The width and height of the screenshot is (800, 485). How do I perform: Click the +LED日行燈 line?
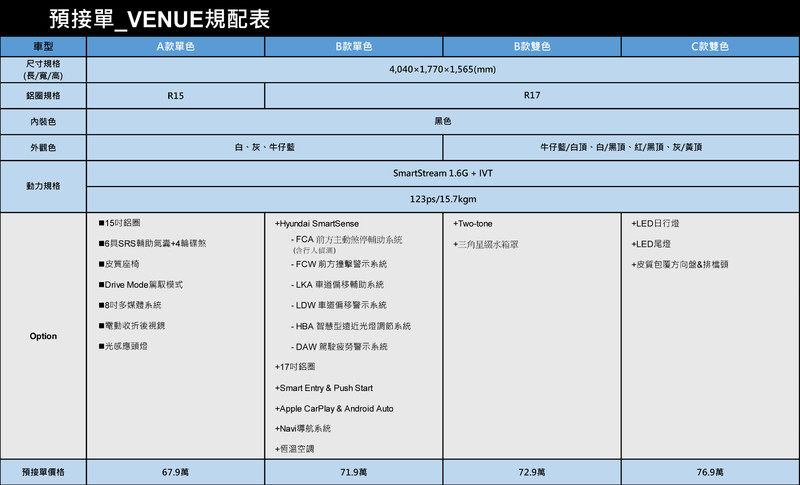tap(655, 223)
